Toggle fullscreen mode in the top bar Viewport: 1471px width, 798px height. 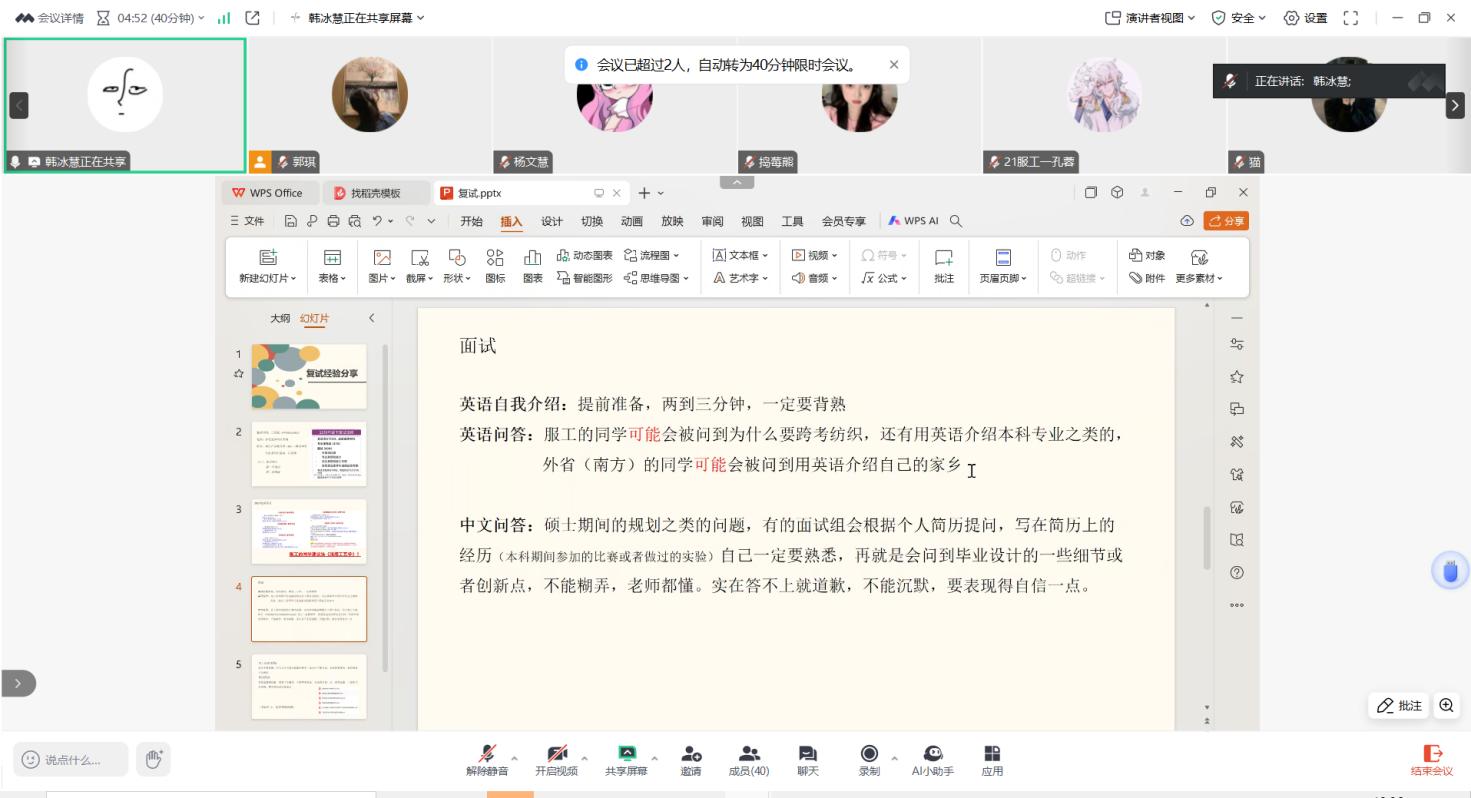coord(1351,18)
